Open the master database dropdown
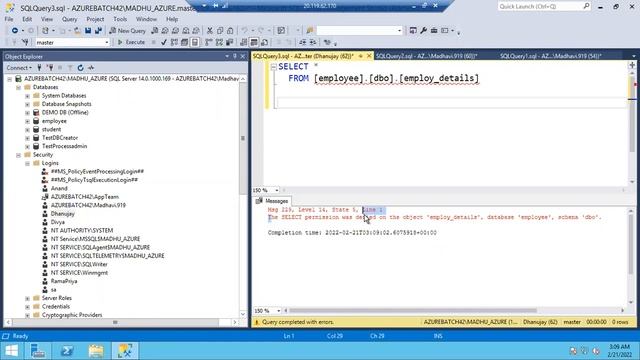 coord(107,42)
